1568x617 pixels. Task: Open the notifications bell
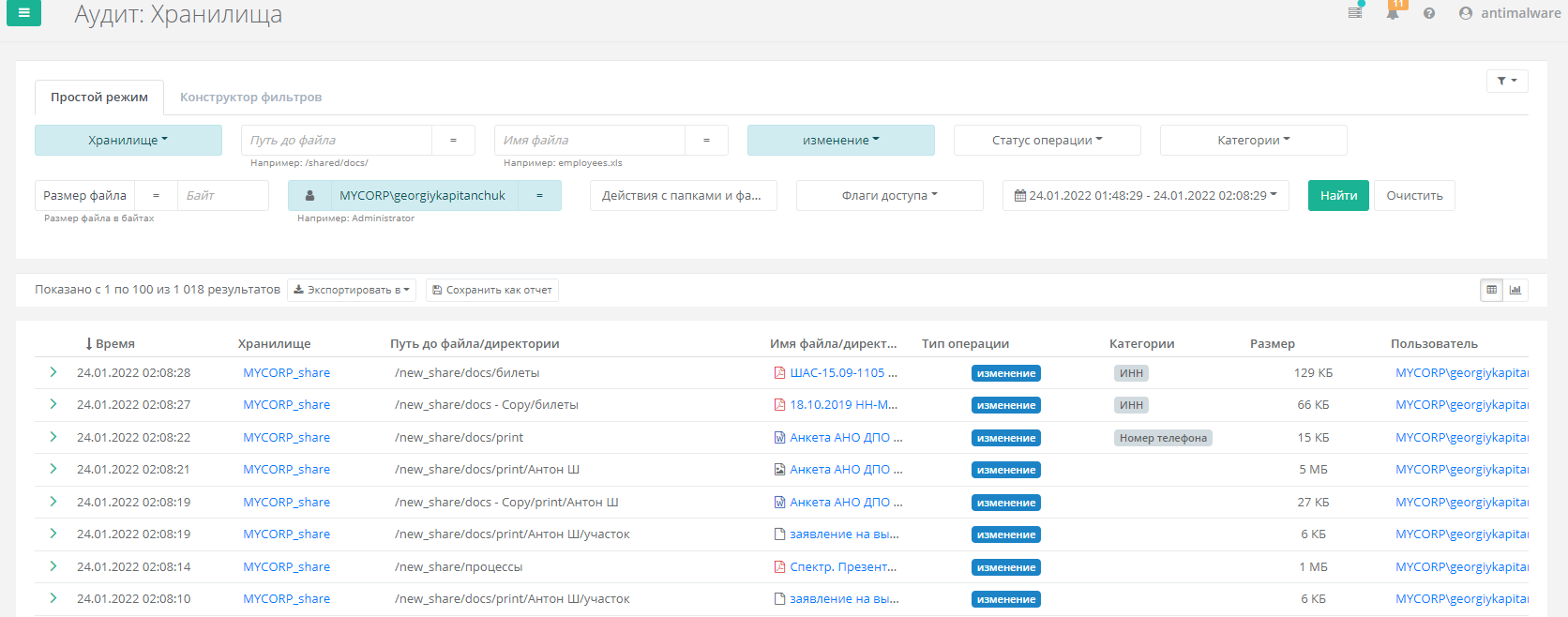pos(1393,13)
